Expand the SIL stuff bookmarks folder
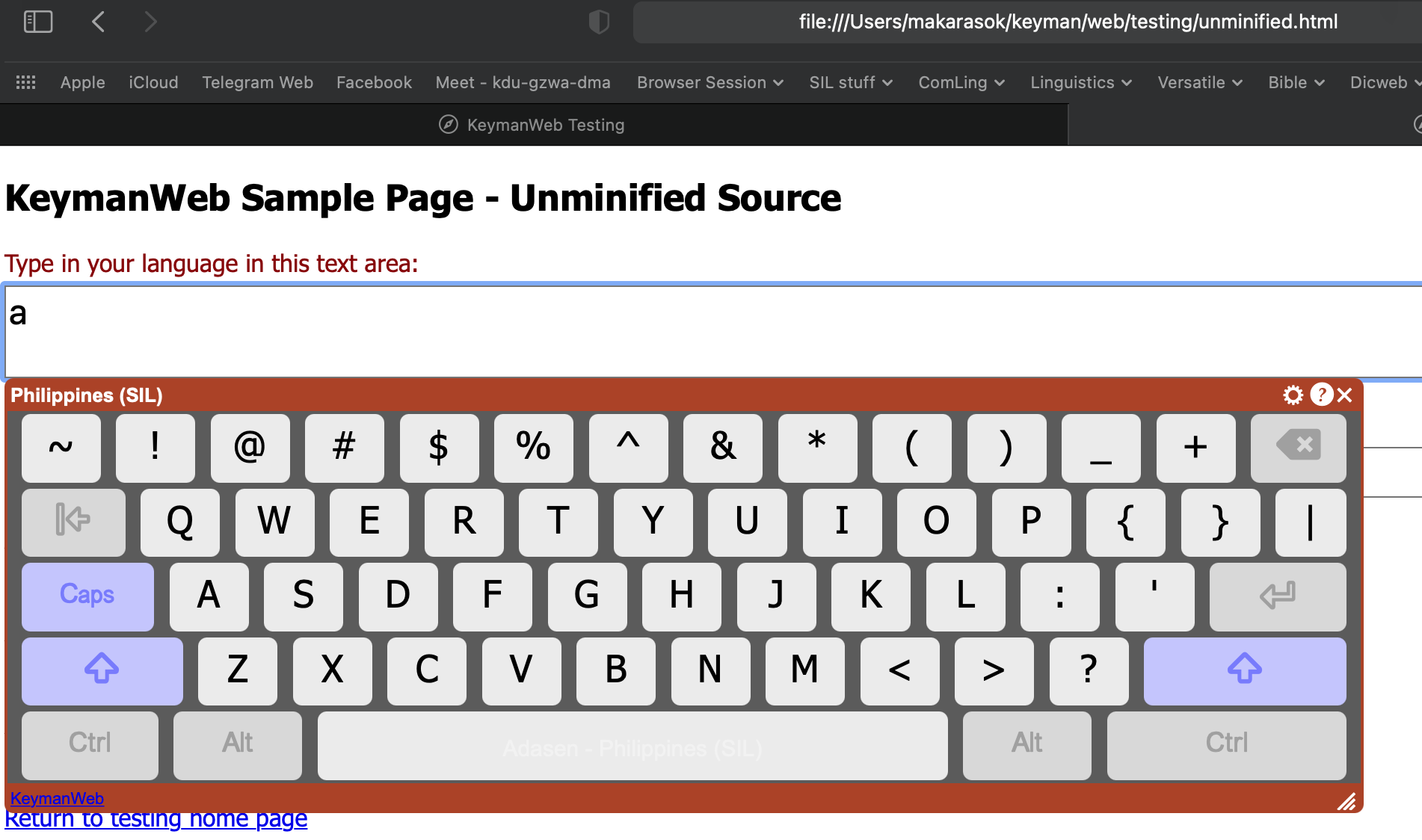Screen dimensions: 1422x840 850,82
